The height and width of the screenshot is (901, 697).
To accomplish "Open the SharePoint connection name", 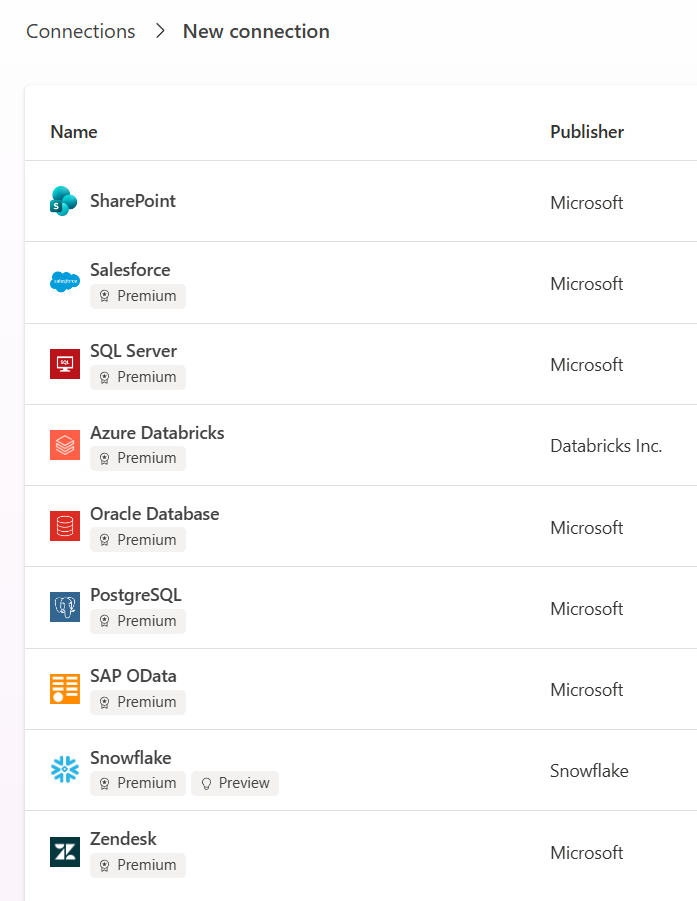I will tap(133, 201).
